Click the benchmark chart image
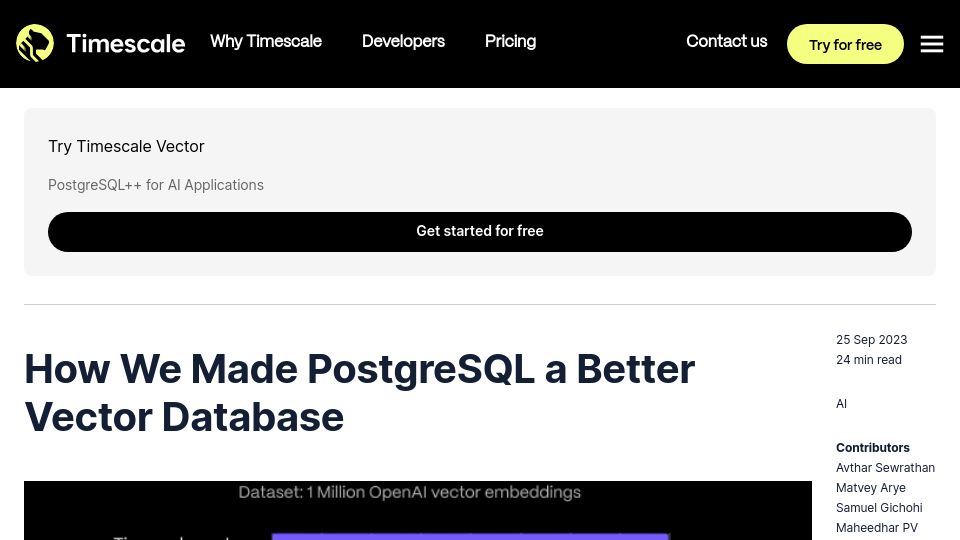 click(418, 511)
